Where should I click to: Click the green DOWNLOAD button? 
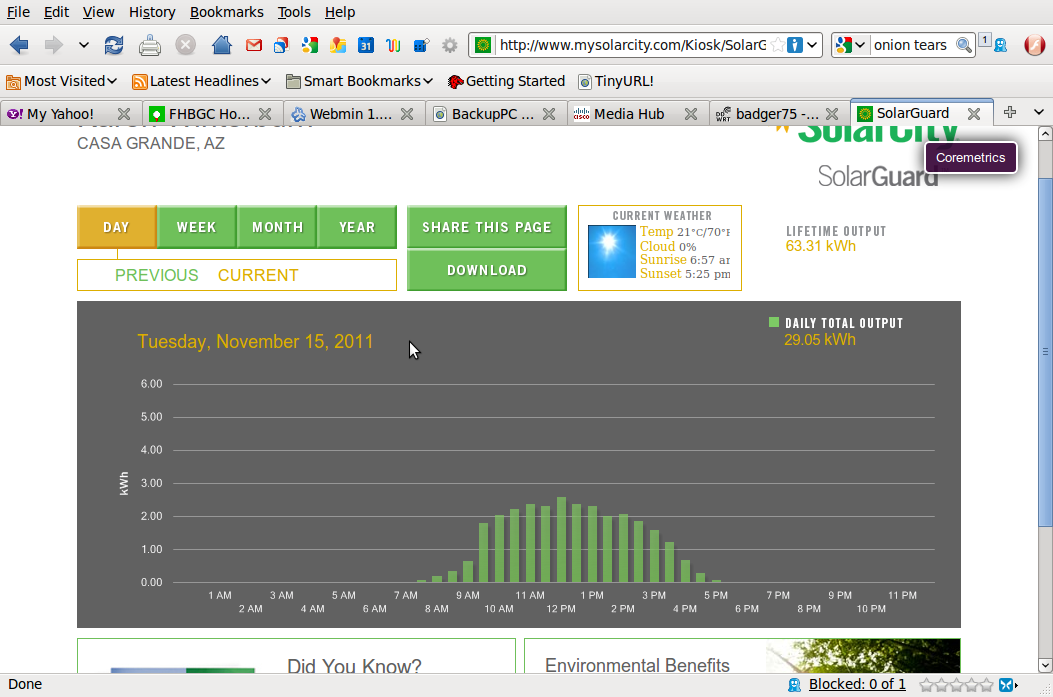[487, 270]
